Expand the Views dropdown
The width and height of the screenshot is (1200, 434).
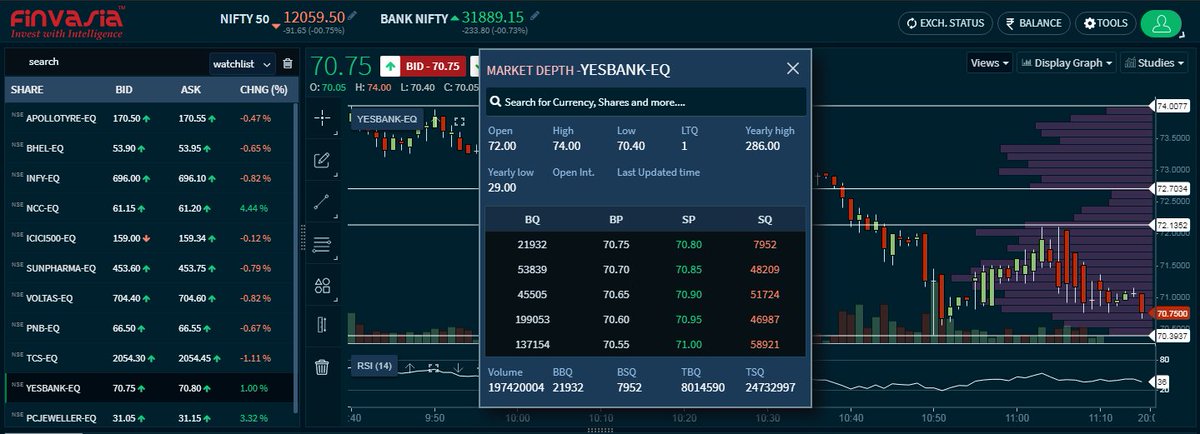click(990, 63)
